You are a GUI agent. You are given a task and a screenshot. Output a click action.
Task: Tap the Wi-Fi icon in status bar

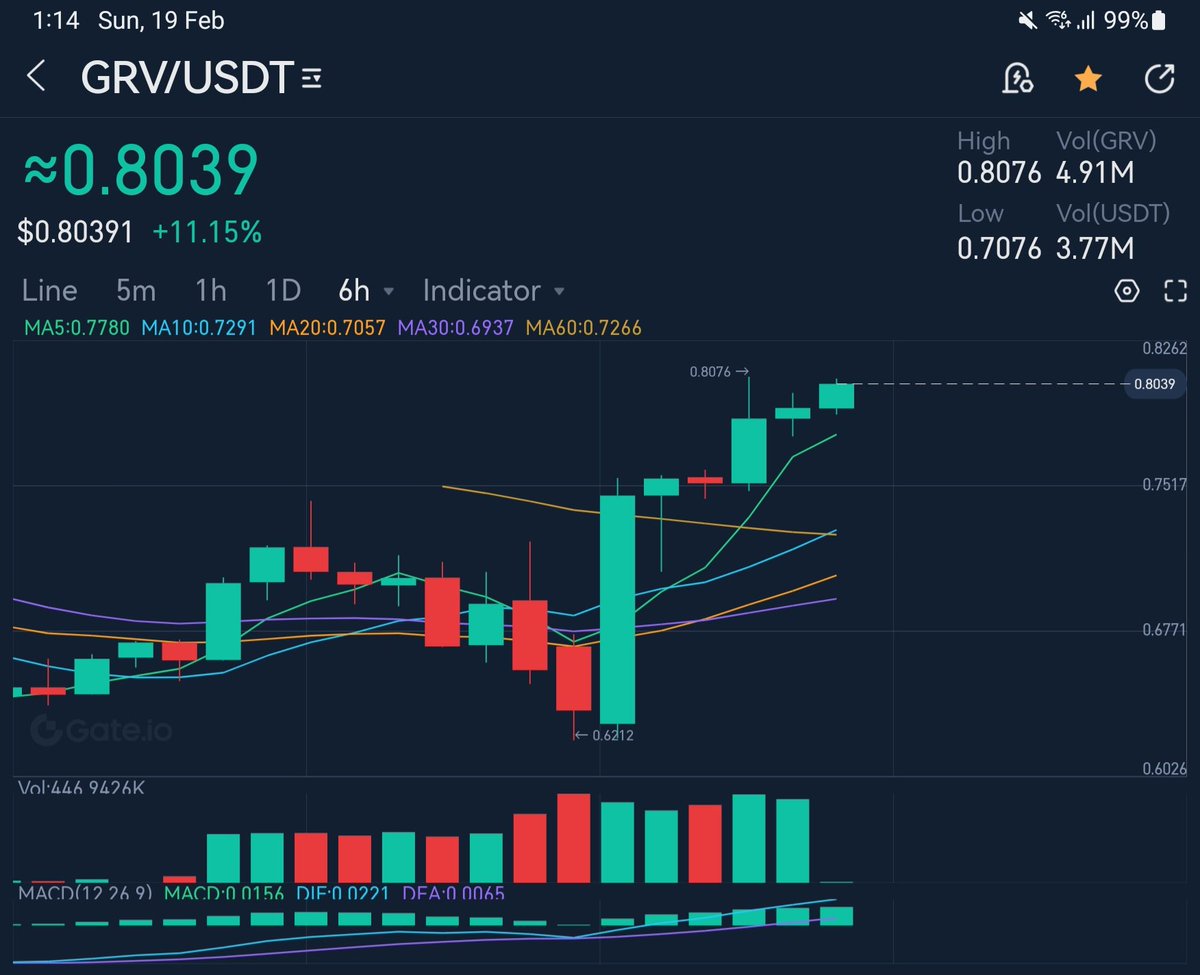point(1057,19)
